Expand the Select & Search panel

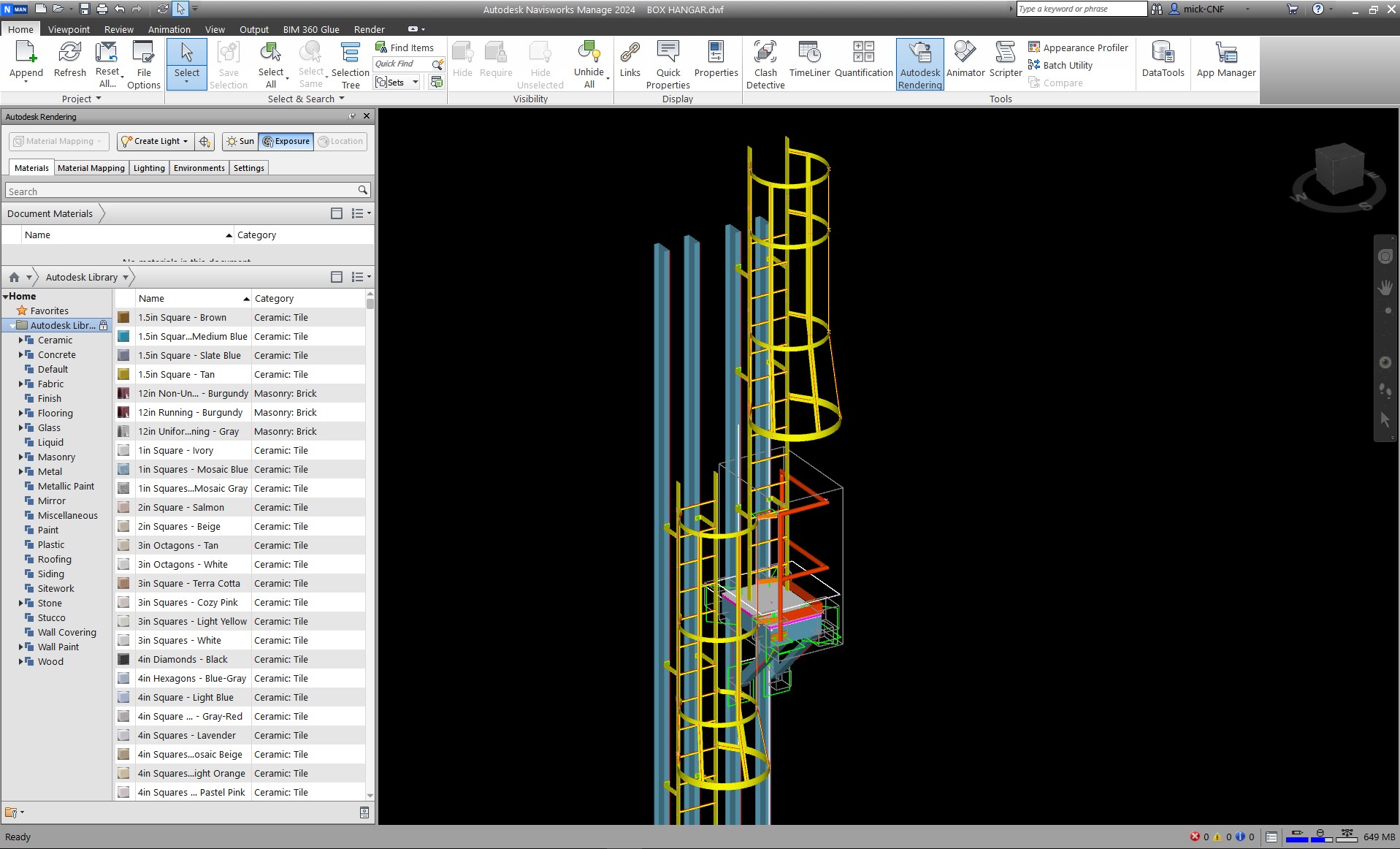pyautogui.click(x=305, y=99)
